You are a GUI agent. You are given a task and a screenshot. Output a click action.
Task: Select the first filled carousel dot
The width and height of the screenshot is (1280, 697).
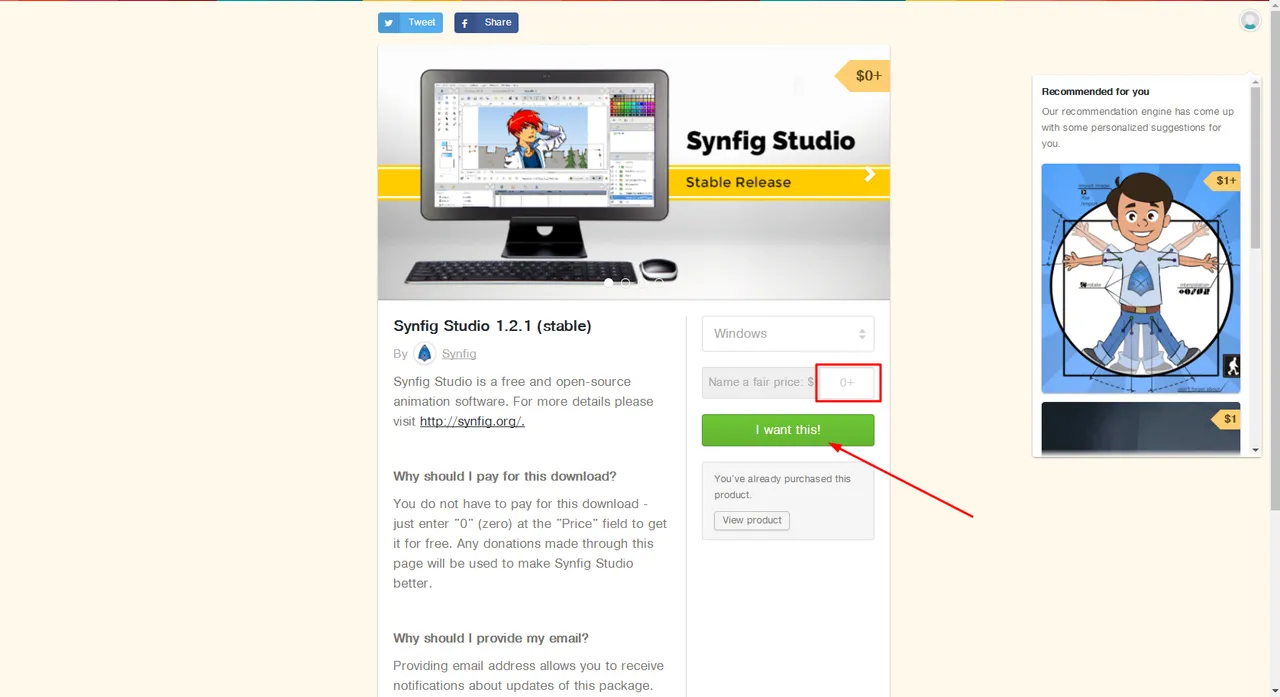pyautogui.click(x=608, y=283)
